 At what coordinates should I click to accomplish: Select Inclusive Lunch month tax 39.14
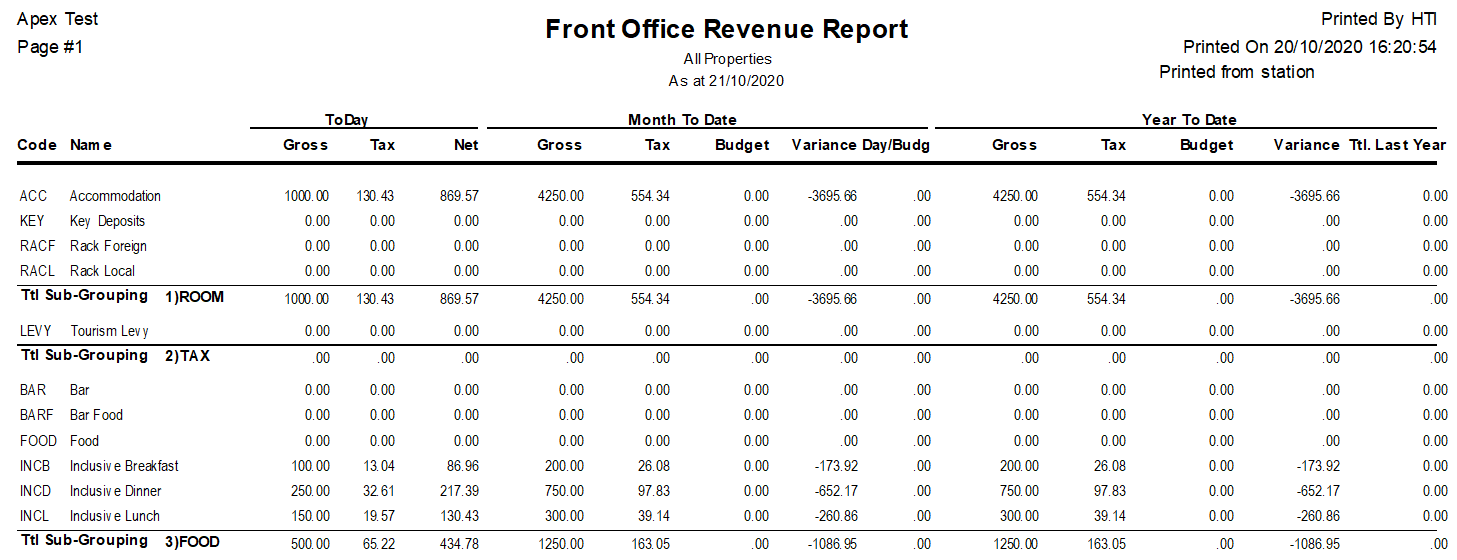pos(653,516)
